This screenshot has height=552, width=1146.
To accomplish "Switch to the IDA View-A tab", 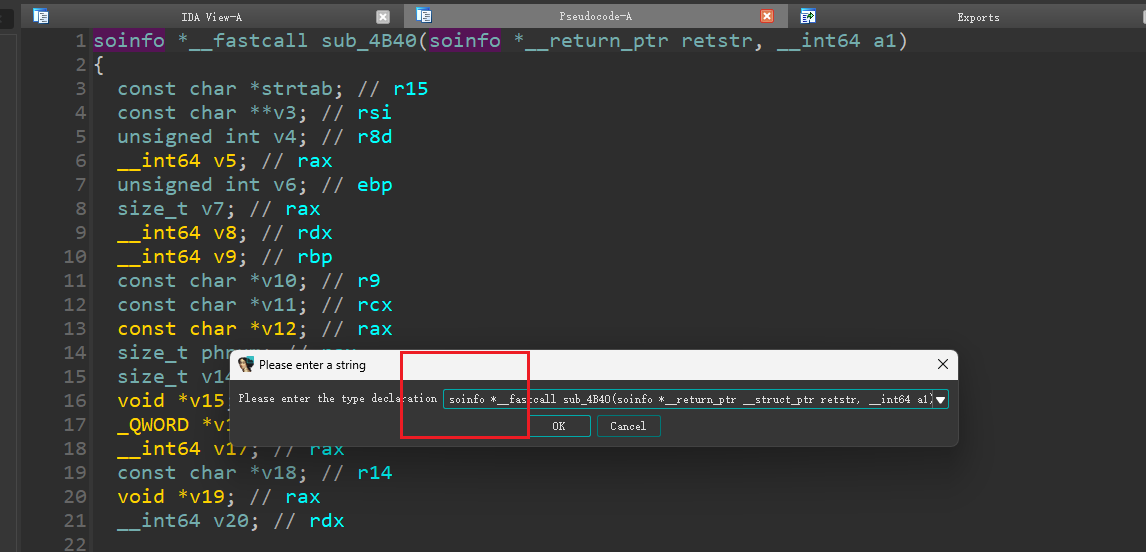I will click(211, 17).
